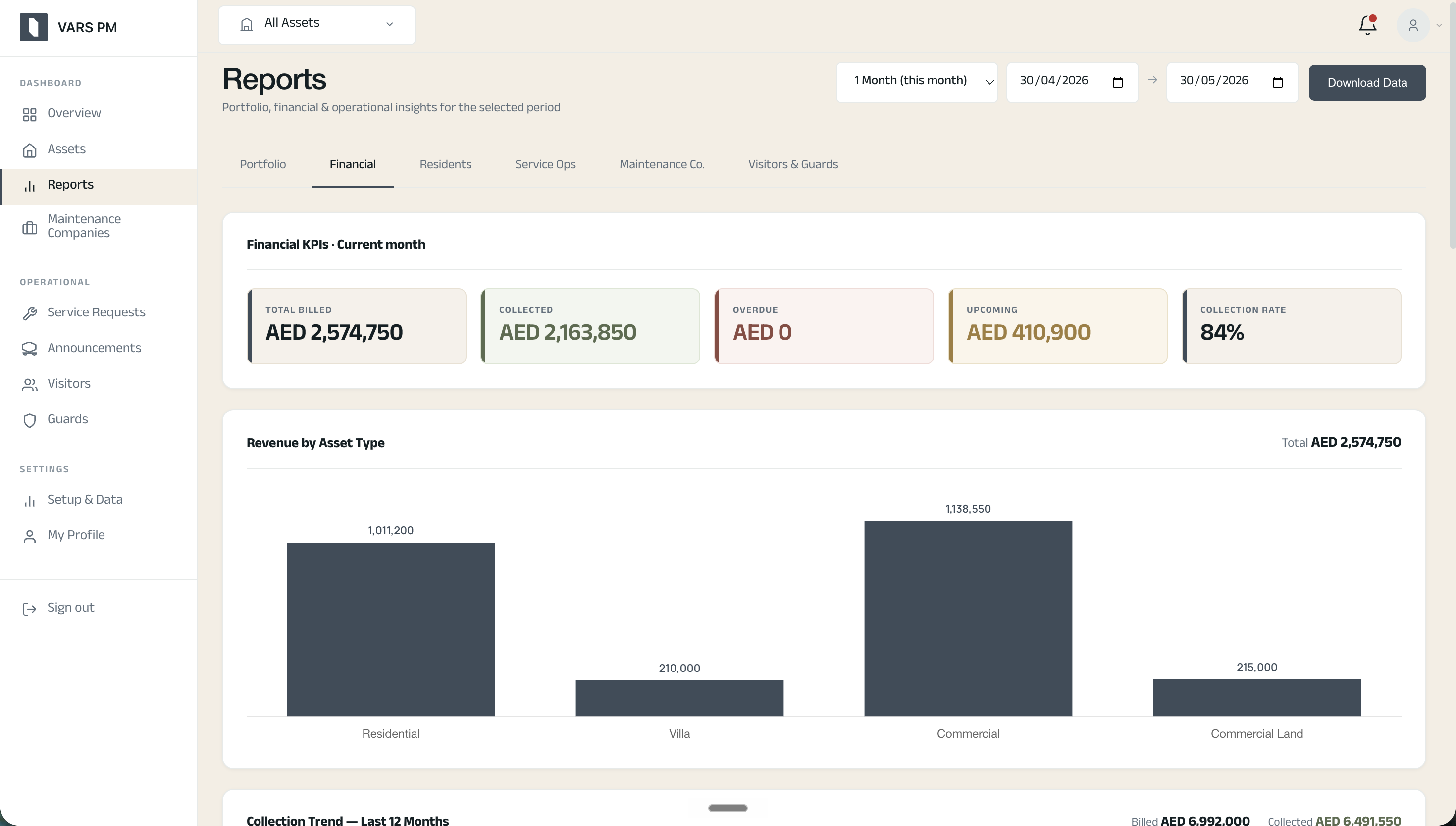
Task: Switch to the Portfolio tab
Action: [262, 164]
